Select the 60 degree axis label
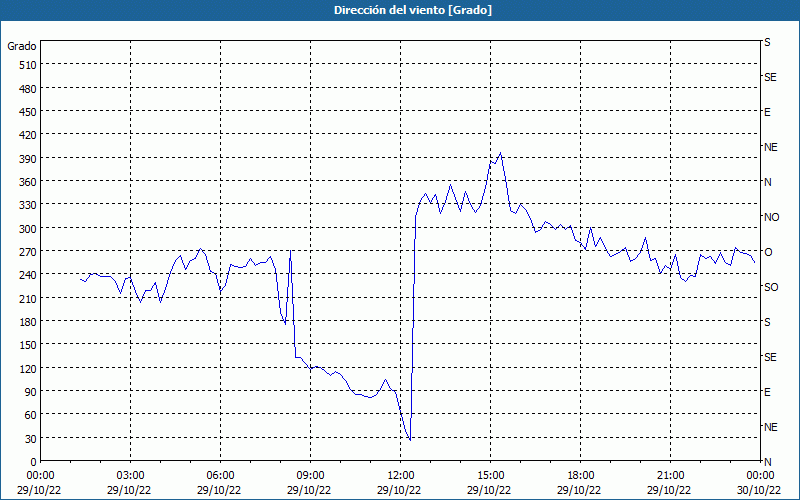800x500 pixels. coord(31,415)
